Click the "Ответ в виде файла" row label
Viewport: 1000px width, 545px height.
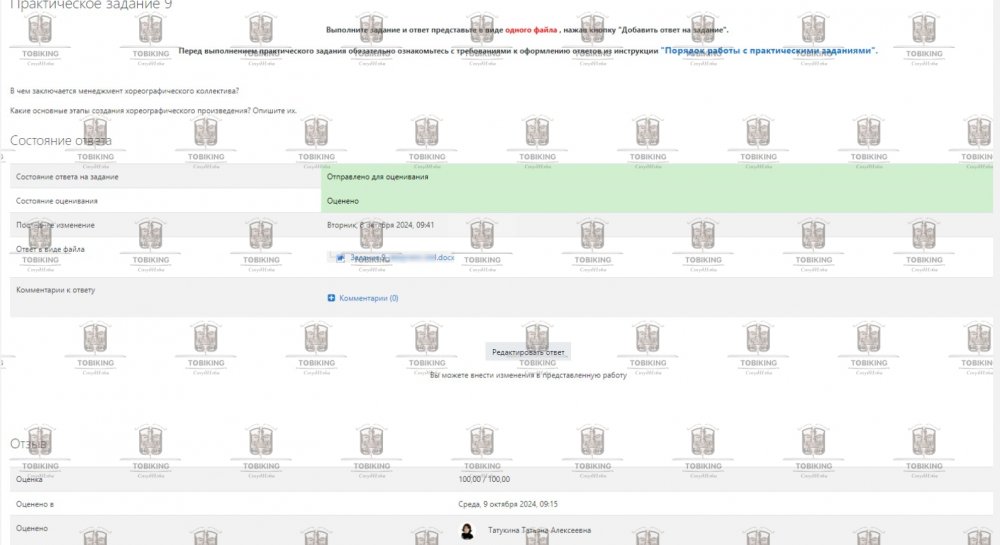pos(50,249)
